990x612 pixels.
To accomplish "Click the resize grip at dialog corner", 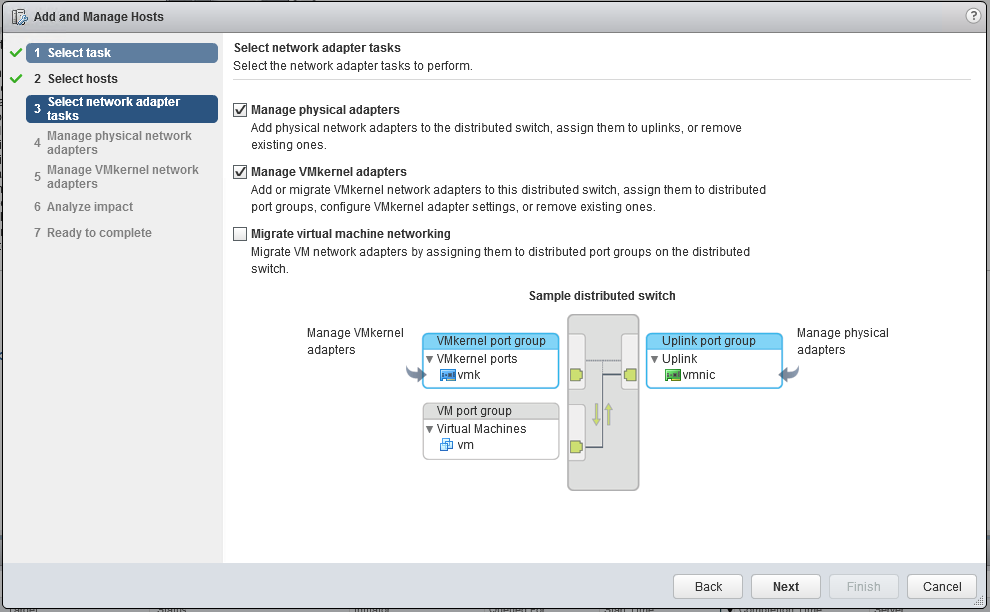I will click(x=979, y=601).
